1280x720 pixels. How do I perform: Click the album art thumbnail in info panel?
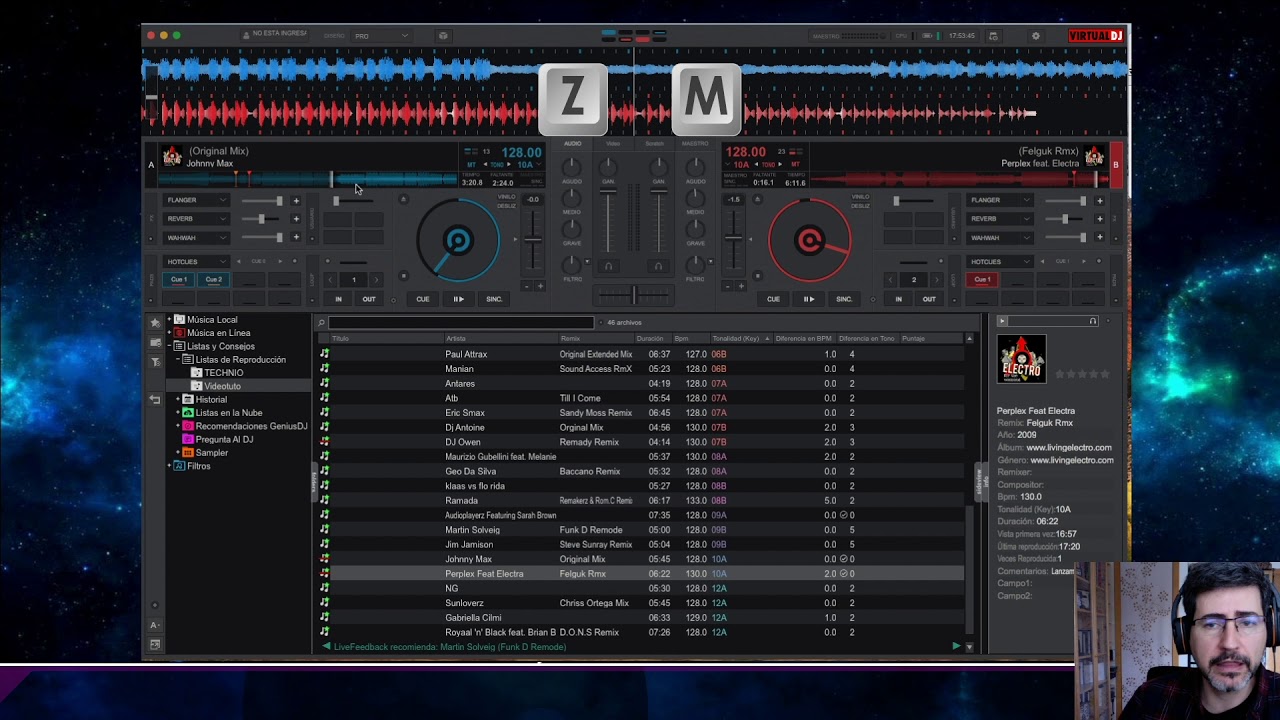coord(1021,359)
